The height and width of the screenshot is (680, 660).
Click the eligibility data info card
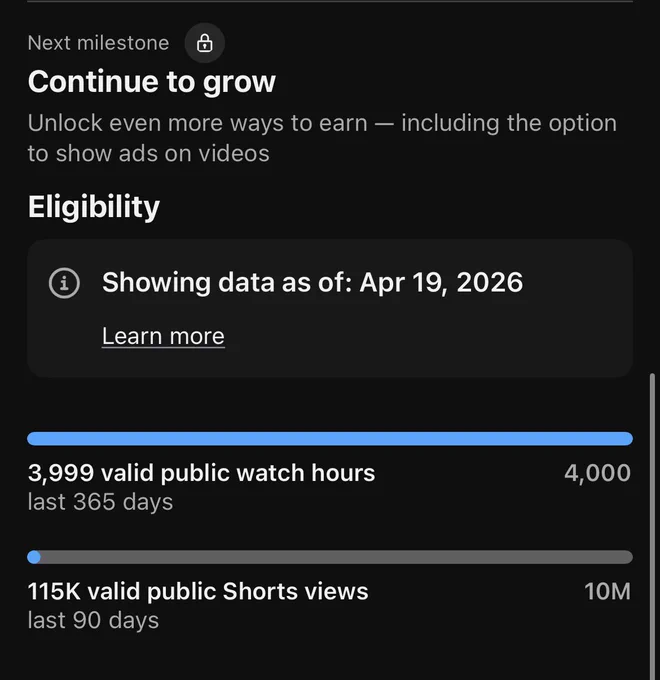pos(330,308)
